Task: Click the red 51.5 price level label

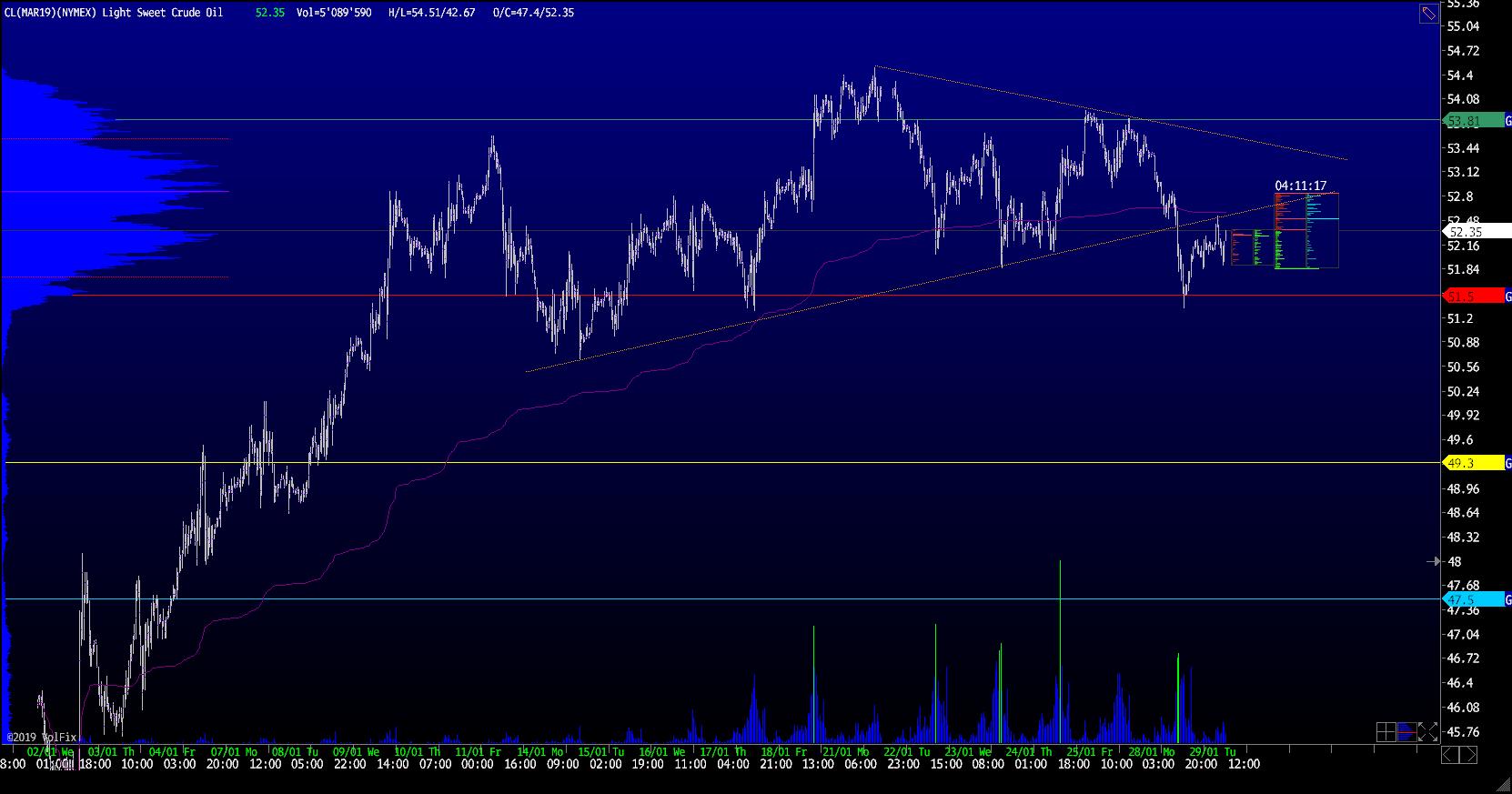Action: tap(1464, 296)
